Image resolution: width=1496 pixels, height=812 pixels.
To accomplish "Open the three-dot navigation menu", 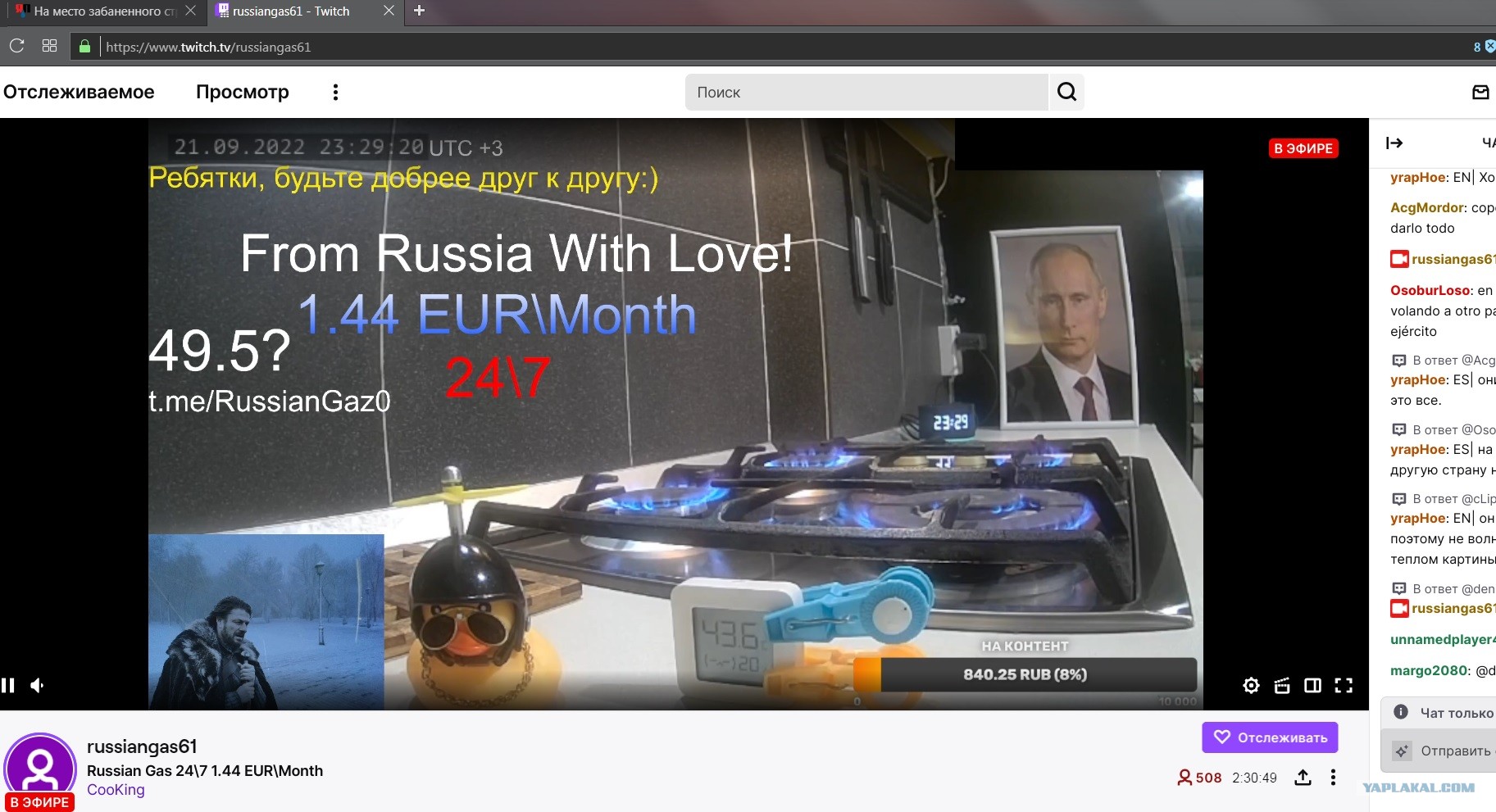I will pyautogui.click(x=335, y=92).
